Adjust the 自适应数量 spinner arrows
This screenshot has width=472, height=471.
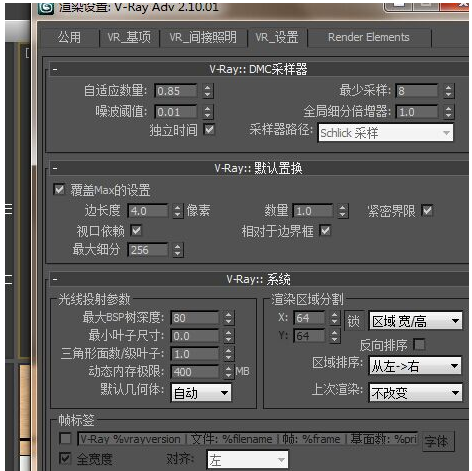pos(208,91)
